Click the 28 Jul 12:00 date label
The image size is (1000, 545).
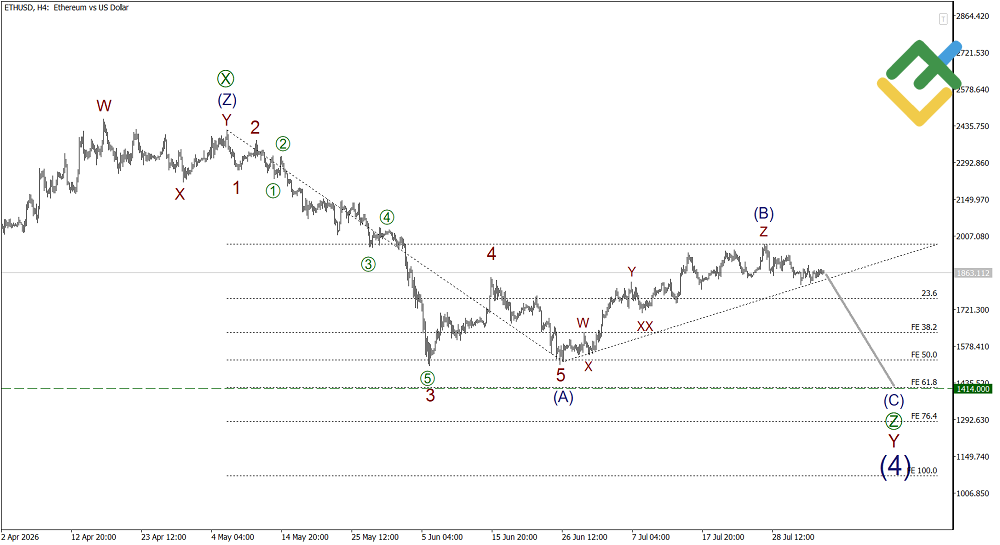tap(793, 537)
